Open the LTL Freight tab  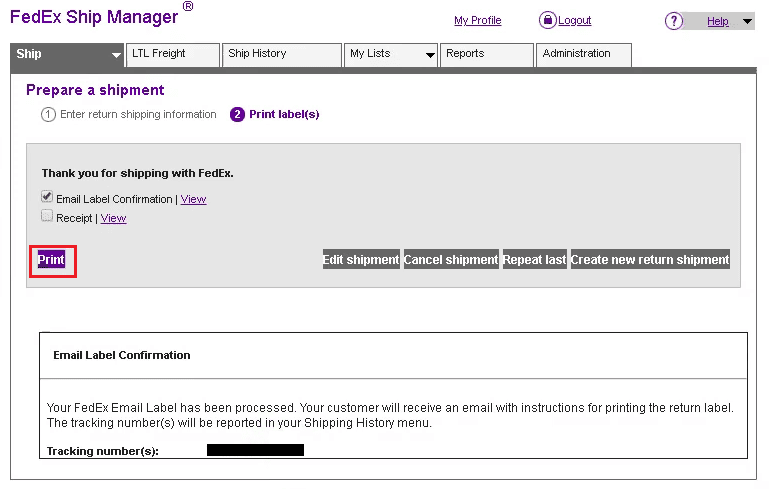tap(173, 55)
